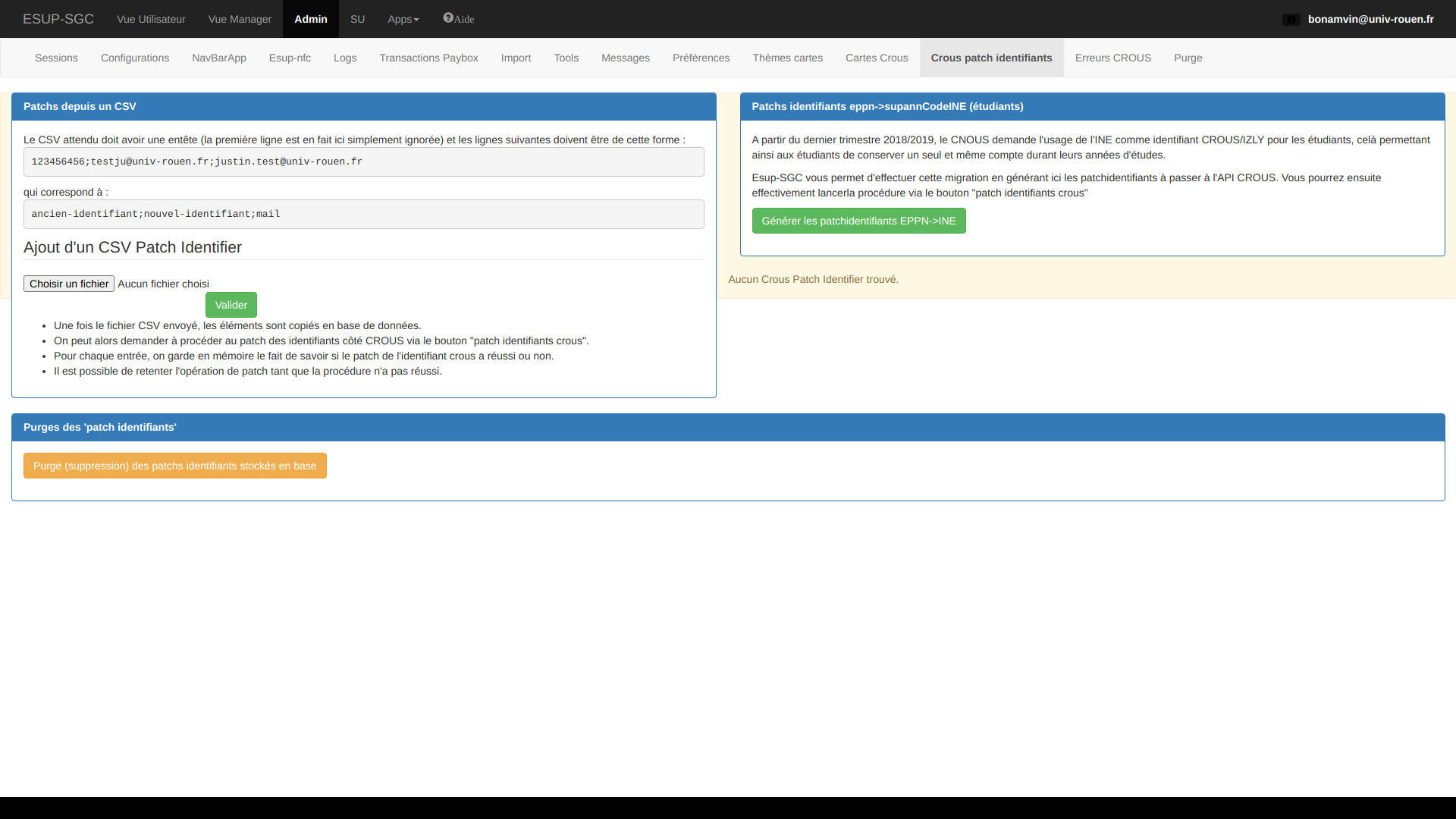The width and height of the screenshot is (1456, 819).
Task: Go to the Sessions admin tab
Action: click(x=56, y=58)
